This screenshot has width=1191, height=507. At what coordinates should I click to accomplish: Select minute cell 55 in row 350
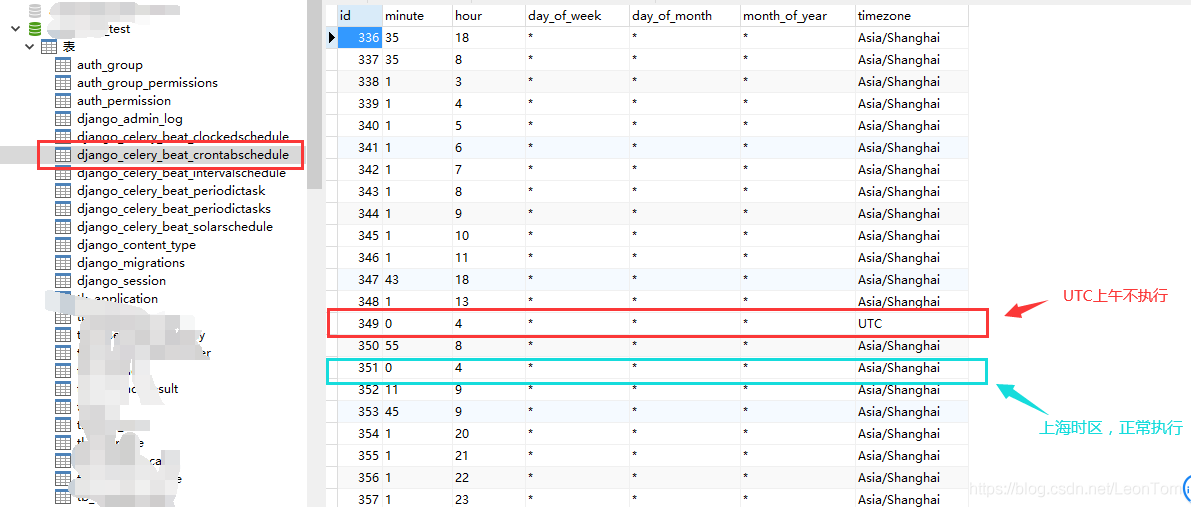click(x=417, y=346)
